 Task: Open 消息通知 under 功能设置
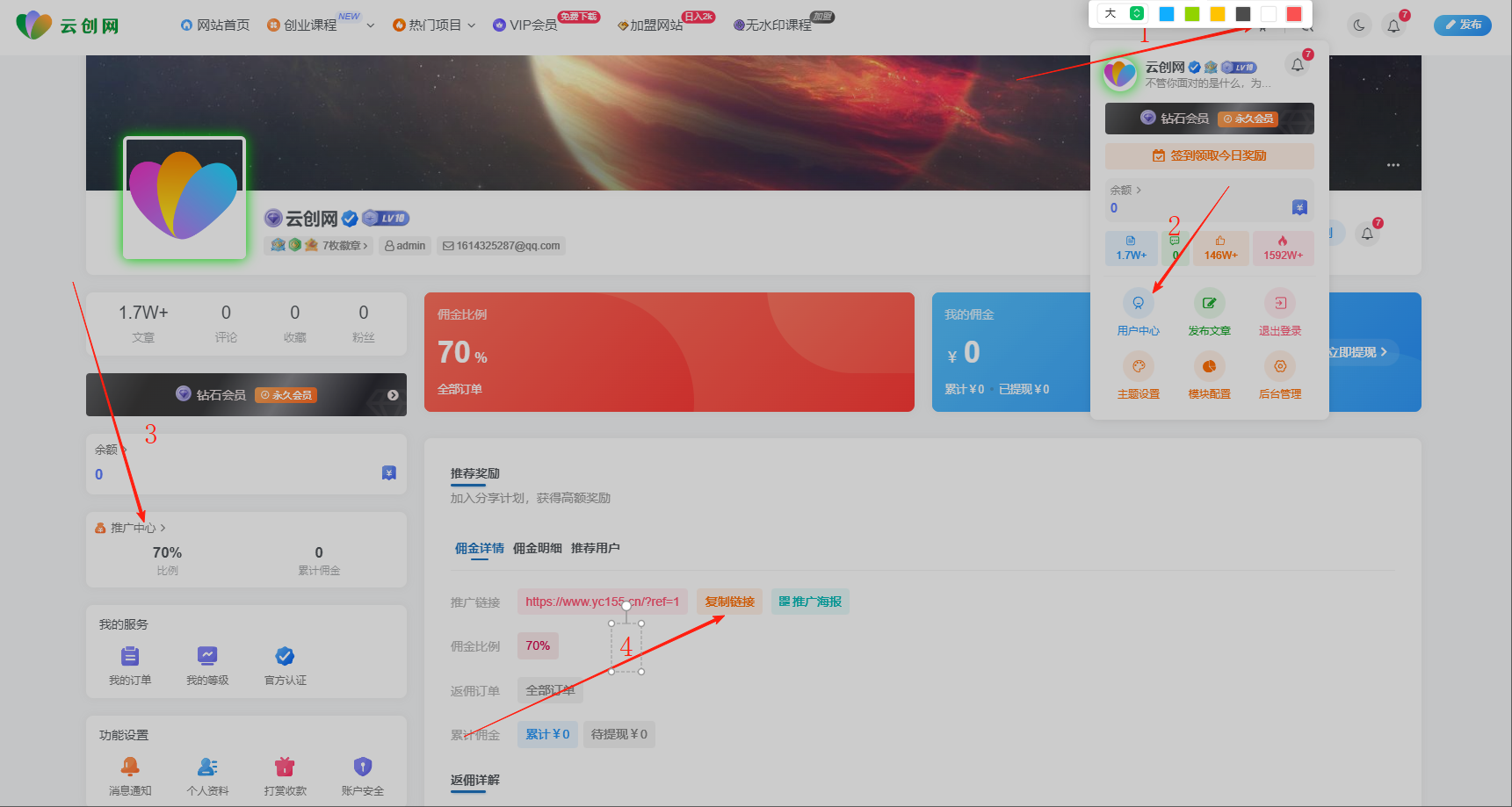pos(129,766)
